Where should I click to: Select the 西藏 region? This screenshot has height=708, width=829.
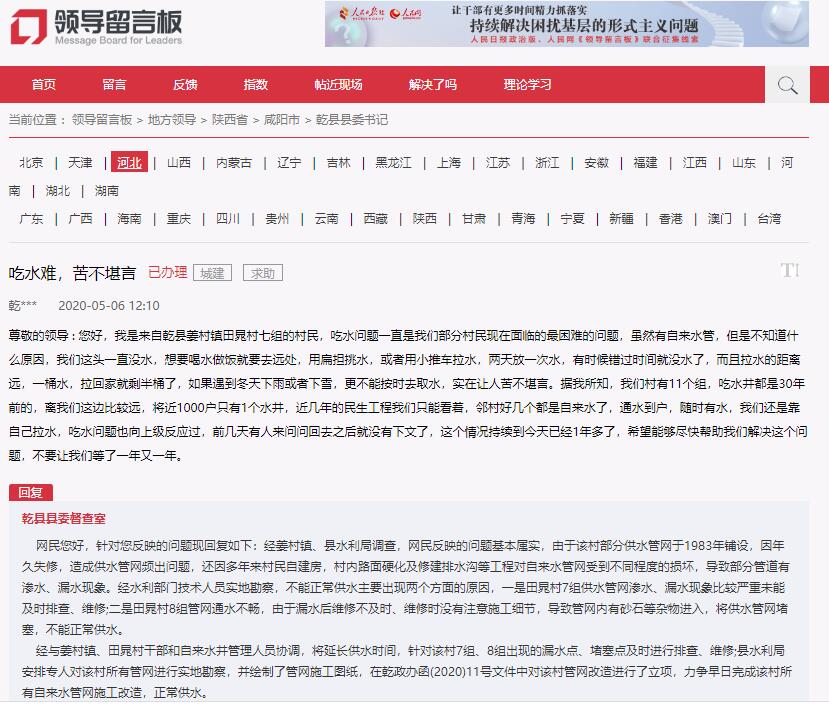click(375, 218)
